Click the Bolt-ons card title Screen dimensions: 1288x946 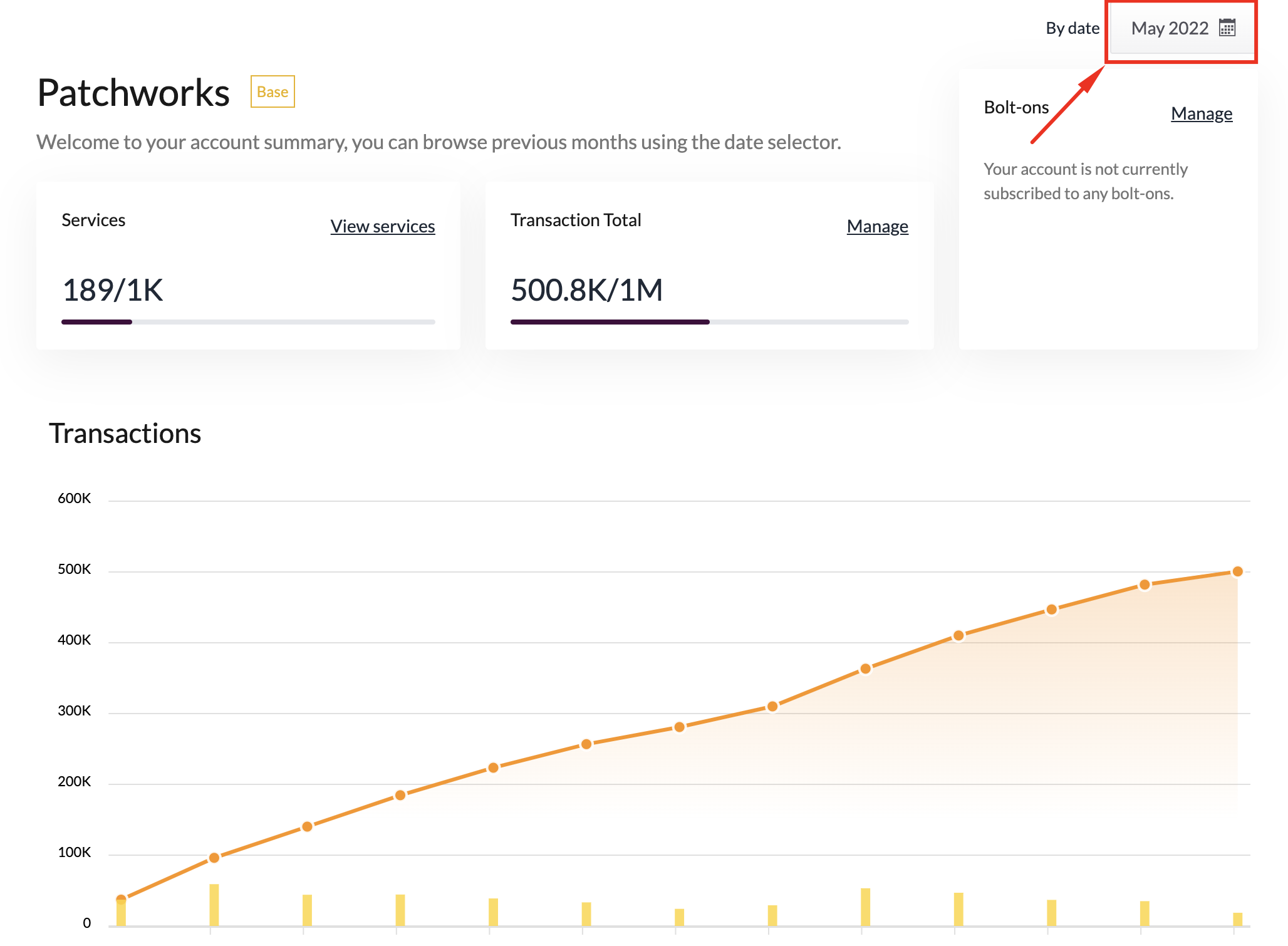[1016, 107]
